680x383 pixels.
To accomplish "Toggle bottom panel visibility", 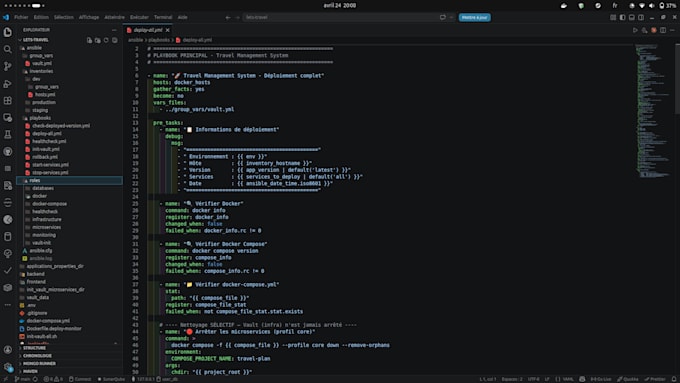I will click(632, 17).
